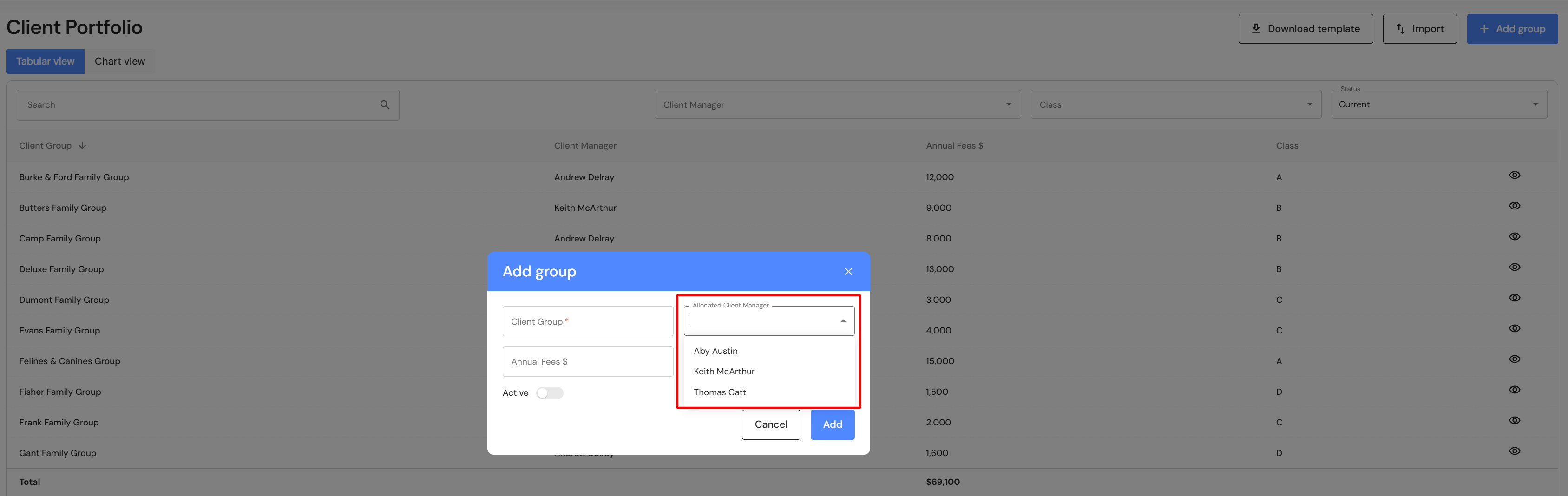
Task: Open eye icon for Felines & Canines Group
Action: [x=1515, y=359]
